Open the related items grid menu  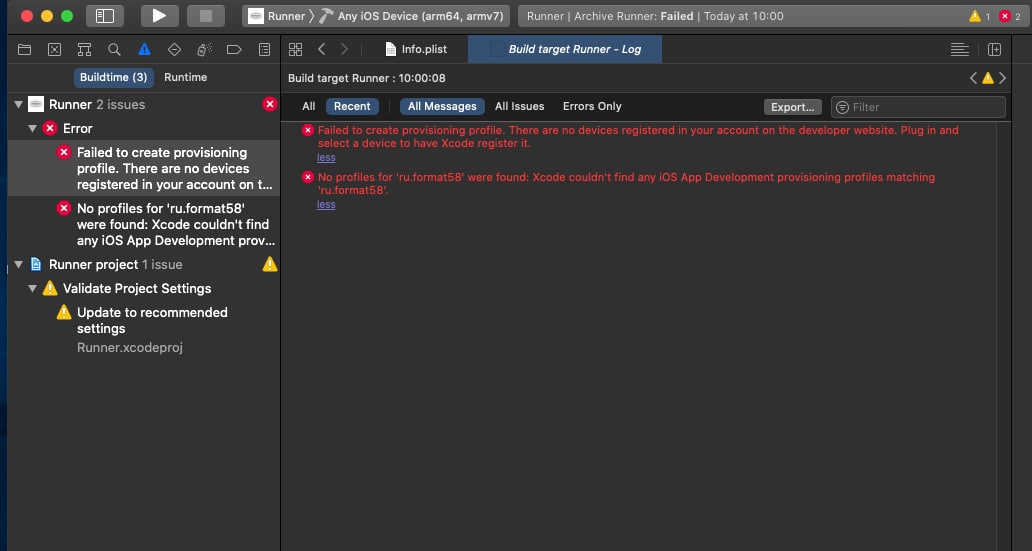296,49
